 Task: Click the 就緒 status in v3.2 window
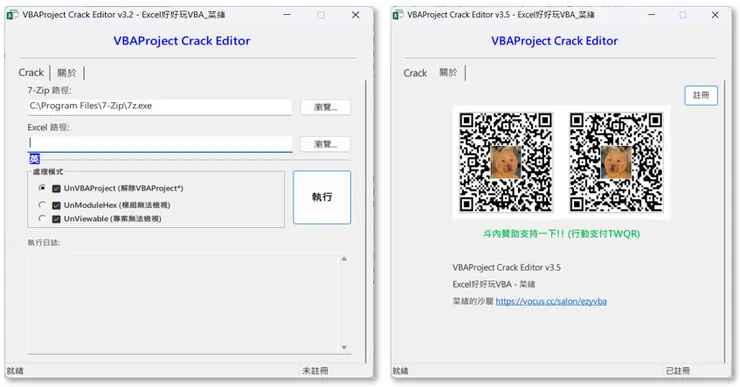click(x=15, y=371)
